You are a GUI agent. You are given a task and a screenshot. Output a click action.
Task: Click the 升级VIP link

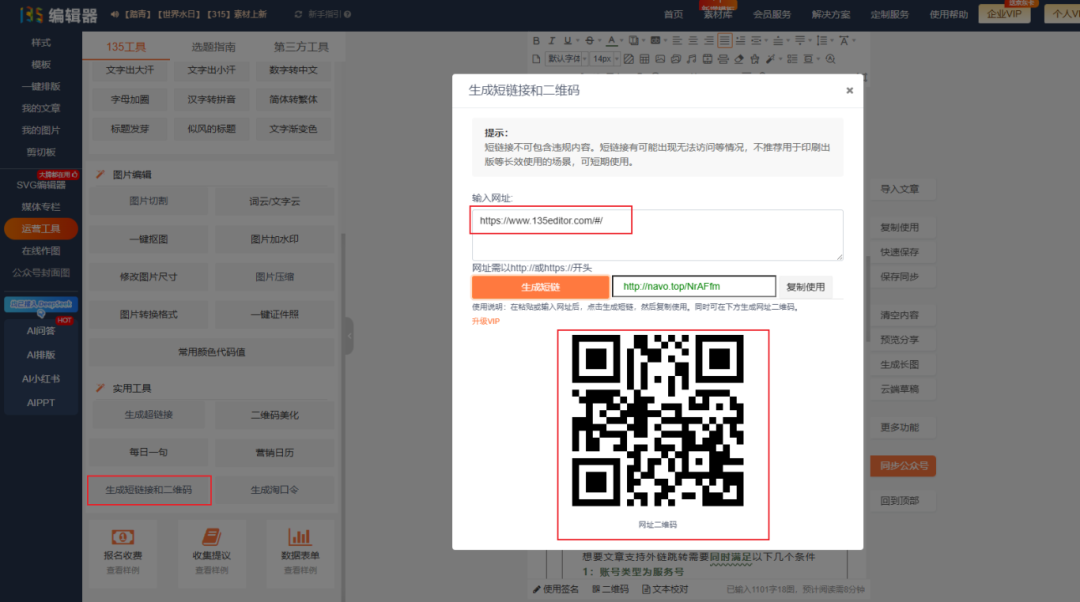tap(486, 321)
